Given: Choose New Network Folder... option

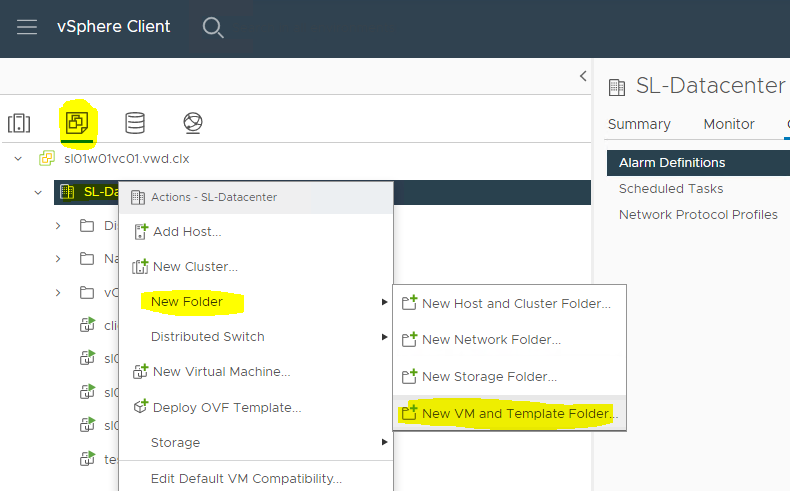Looking at the screenshot, I should (509, 339).
